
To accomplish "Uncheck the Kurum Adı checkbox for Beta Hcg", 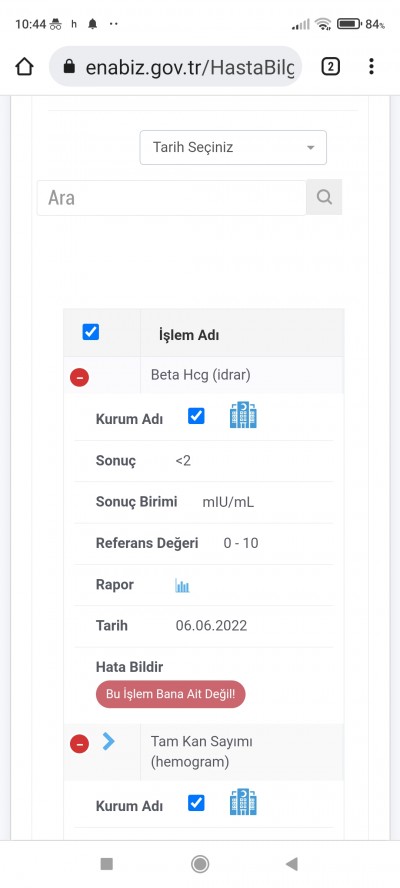I will pos(196,416).
